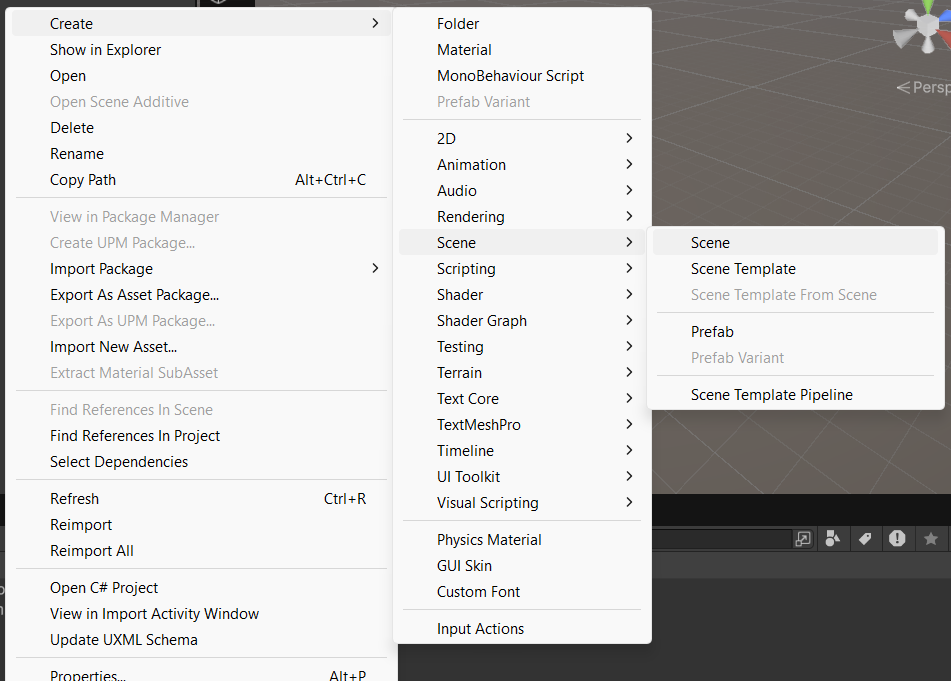This screenshot has width=951, height=681.
Task: Choose Scene Template in Scene submenu
Action: click(796, 269)
